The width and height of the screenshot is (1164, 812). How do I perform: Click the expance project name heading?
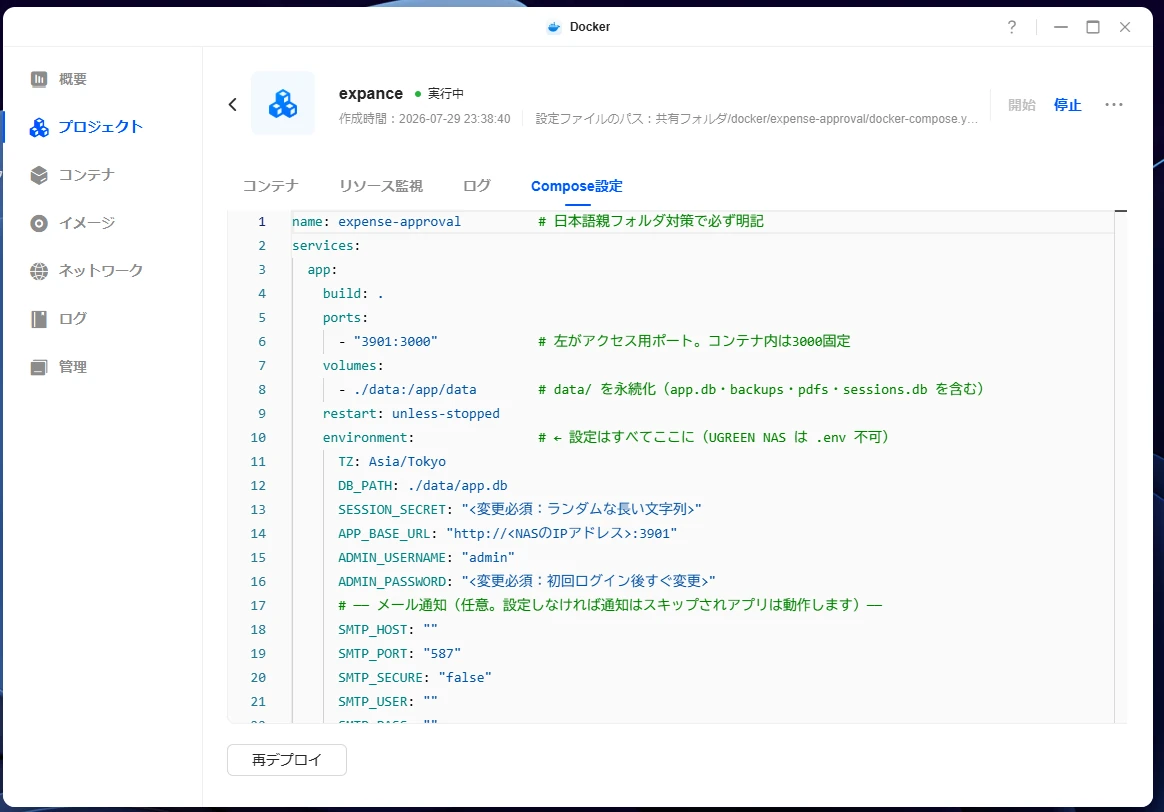coord(370,94)
